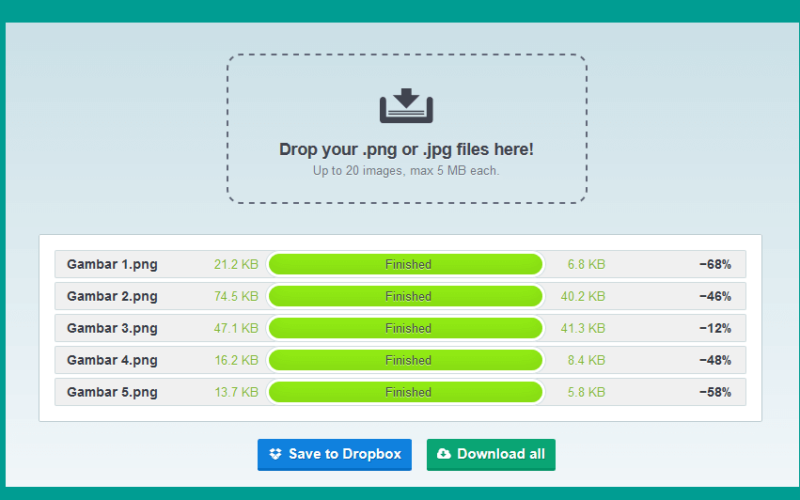
Task: Open the 40.2 KB compressed output
Action: click(583, 296)
